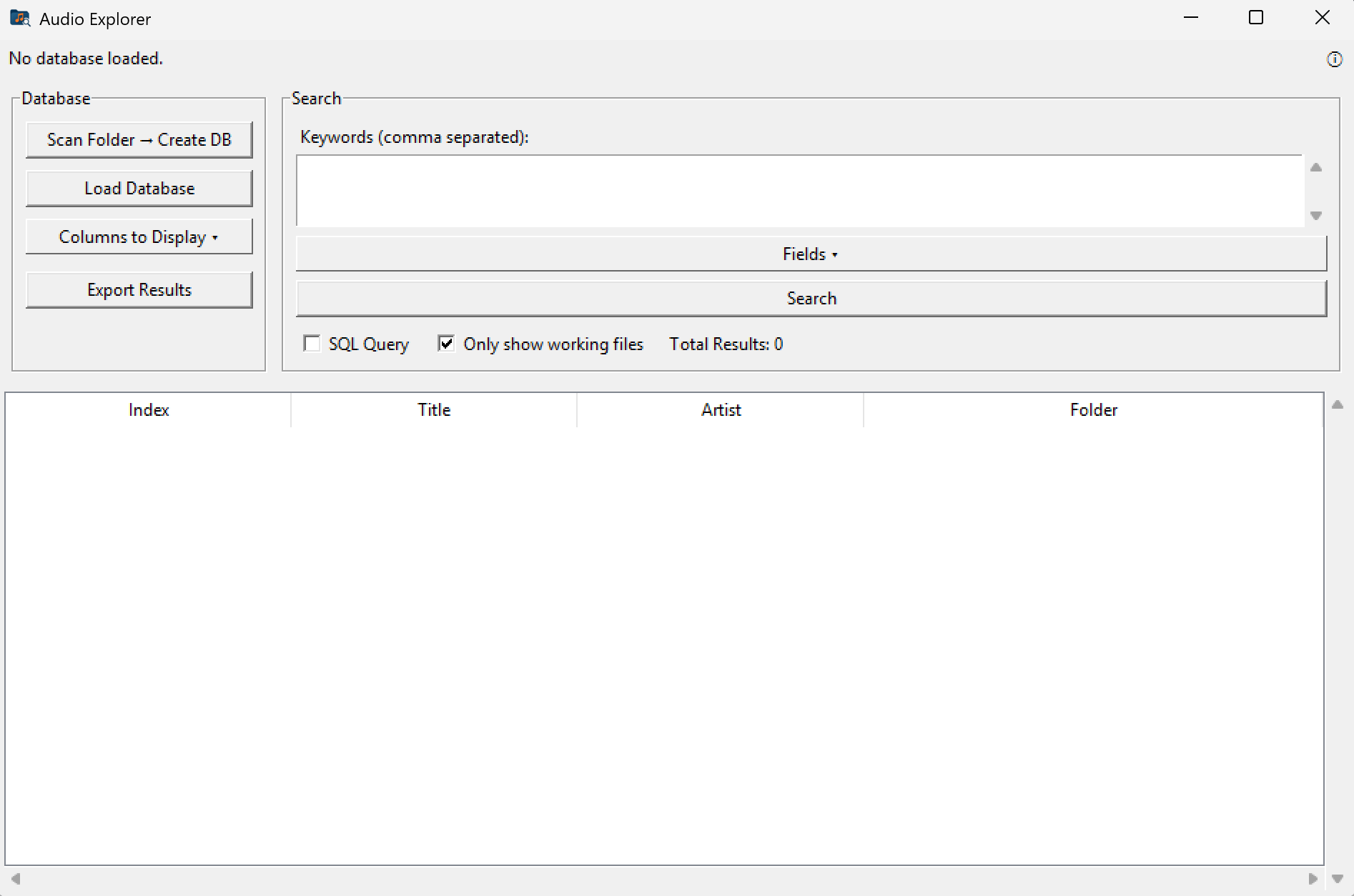This screenshot has width=1354, height=896.
Task: Sort results by the Title column header
Action: pos(434,410)
